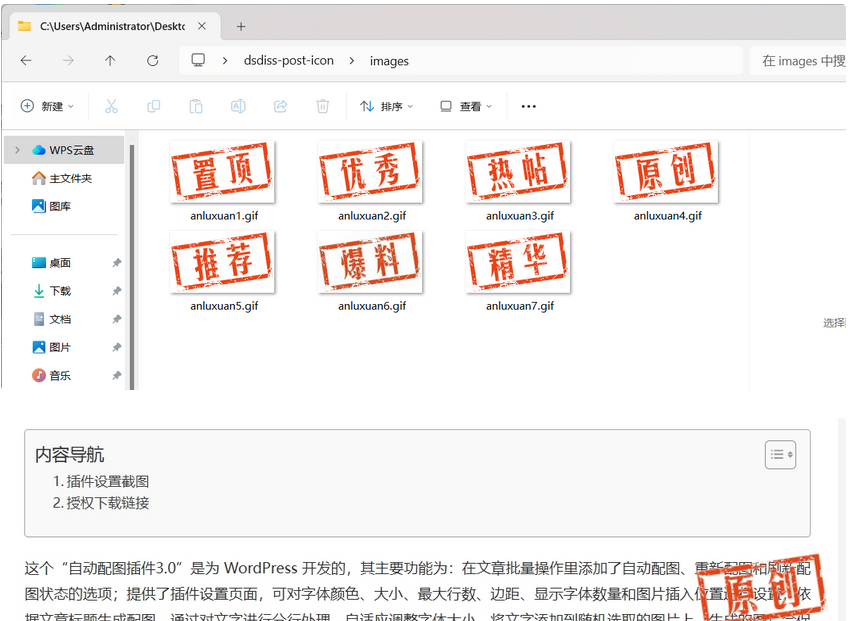
Task: Open the 排序 sorting dropdown
Action: point(386,106)
